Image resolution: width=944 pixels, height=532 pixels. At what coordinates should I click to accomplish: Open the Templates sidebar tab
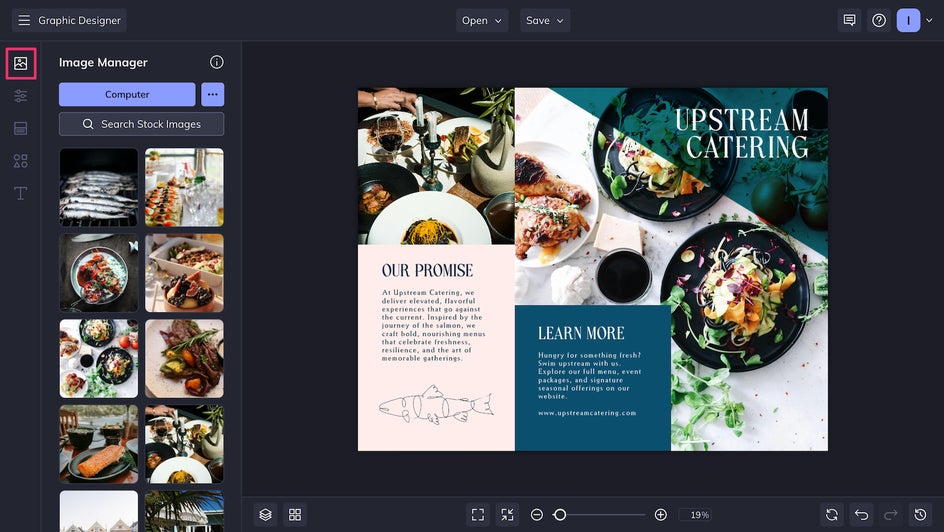(20, 128)
